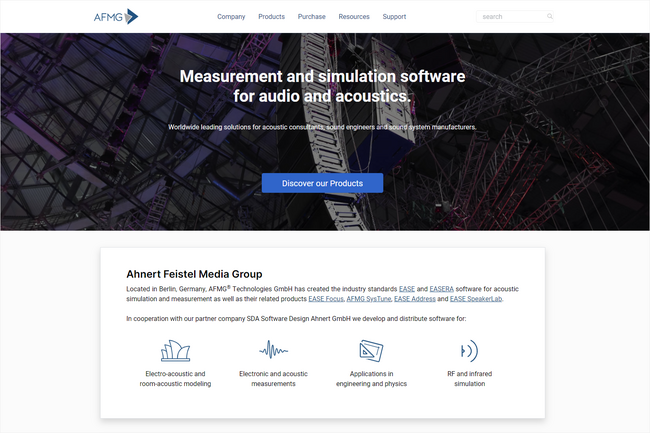Click the search magnifier icon
The width and height of the screenshot is (650, 433).
550,17
